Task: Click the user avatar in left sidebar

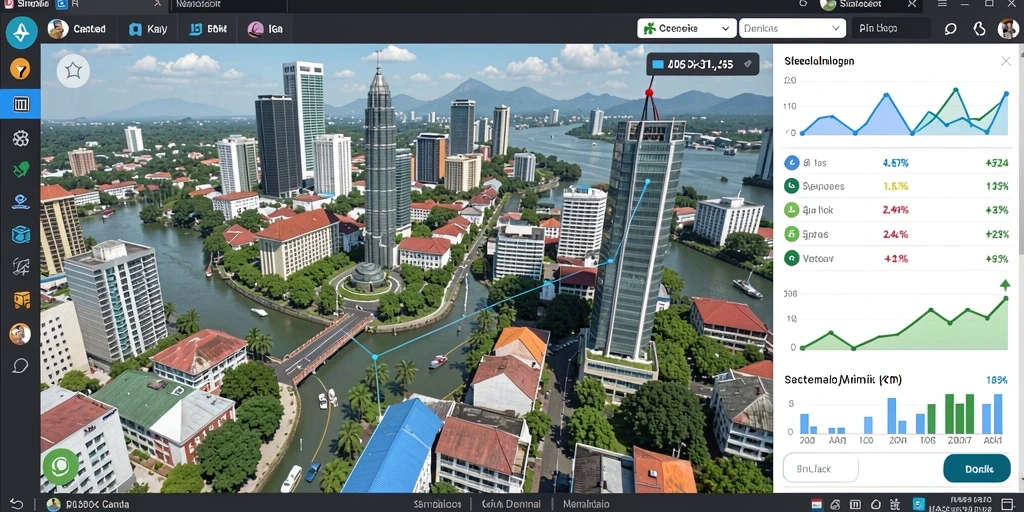Action: coord(20,334)
